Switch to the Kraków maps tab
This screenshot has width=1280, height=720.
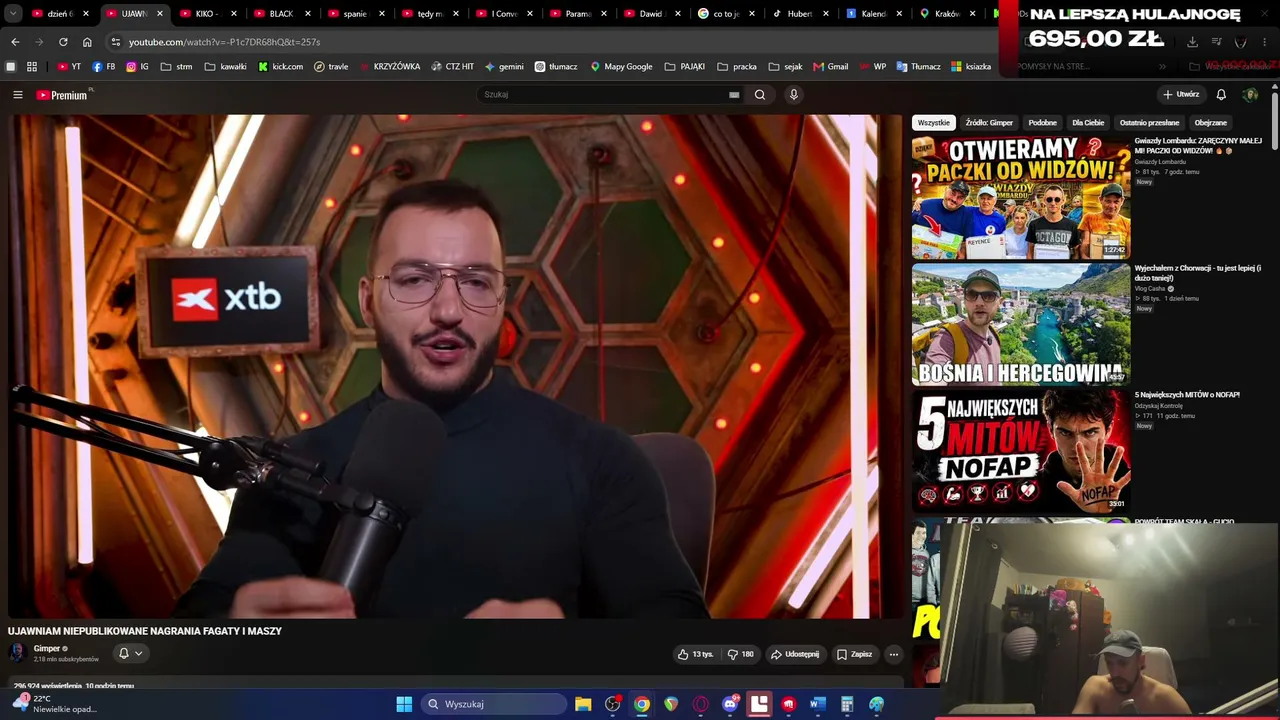pyautogui.click(x=947, y=14)
